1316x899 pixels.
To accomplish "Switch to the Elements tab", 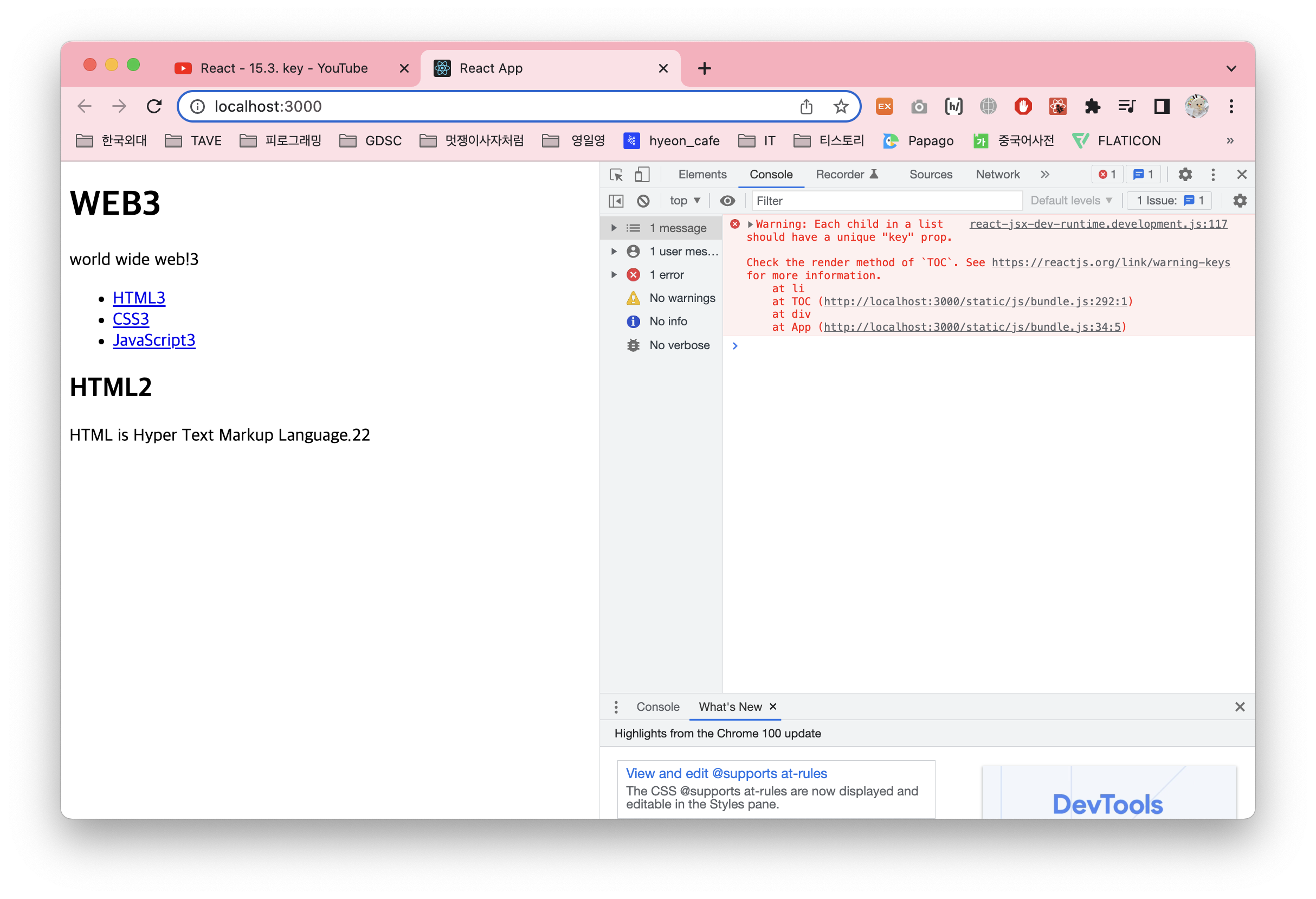I will coord(702,175).
